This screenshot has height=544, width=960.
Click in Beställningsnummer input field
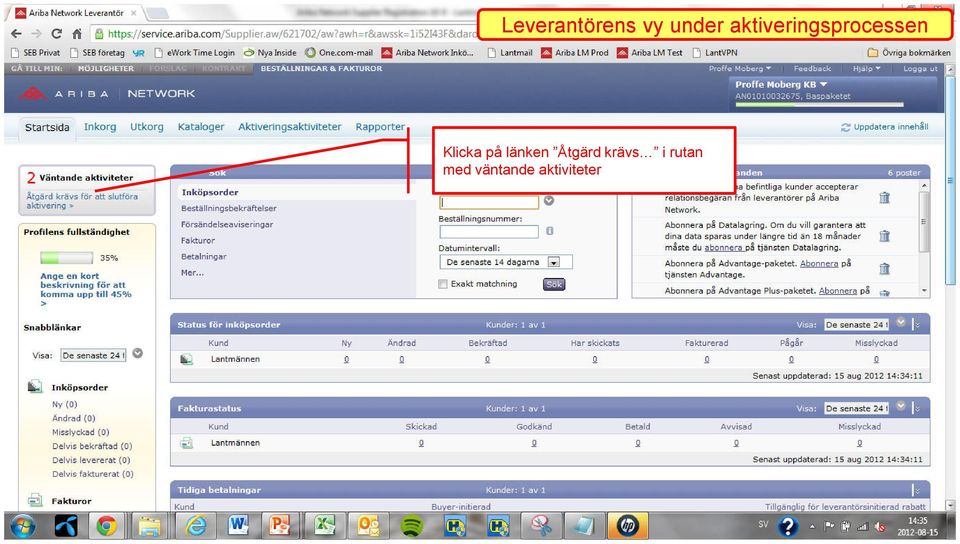489,231
